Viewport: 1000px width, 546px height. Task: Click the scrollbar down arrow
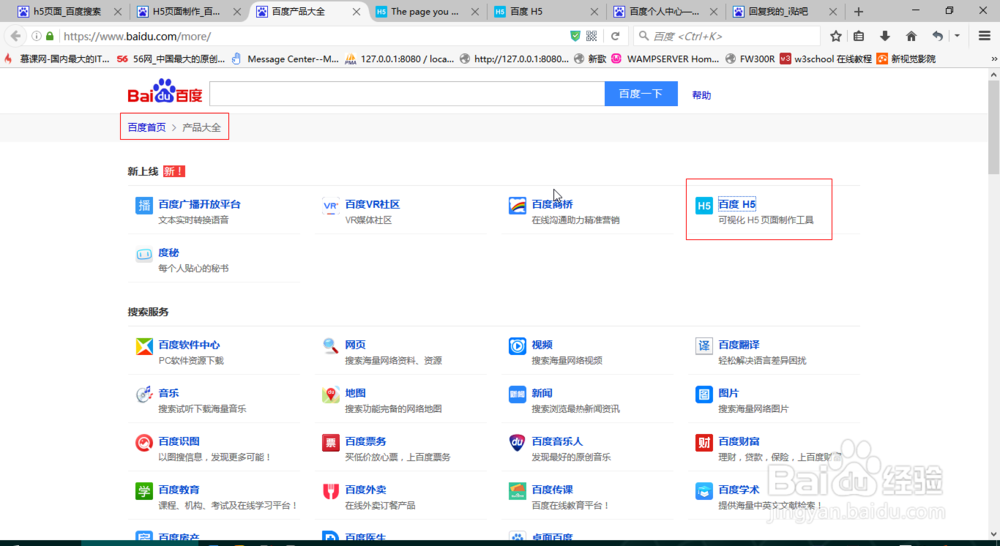click(994, 535)
